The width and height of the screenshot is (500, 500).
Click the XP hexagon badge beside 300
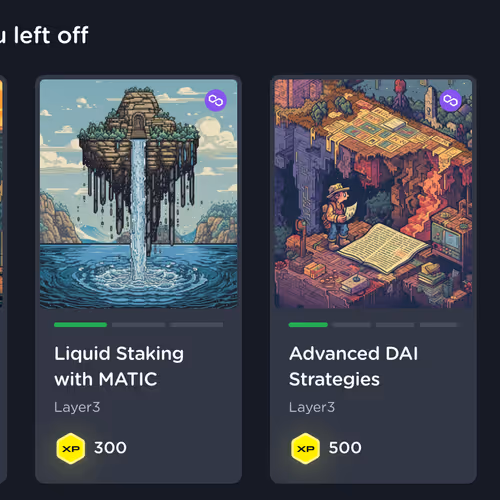(x=71, y=448)
